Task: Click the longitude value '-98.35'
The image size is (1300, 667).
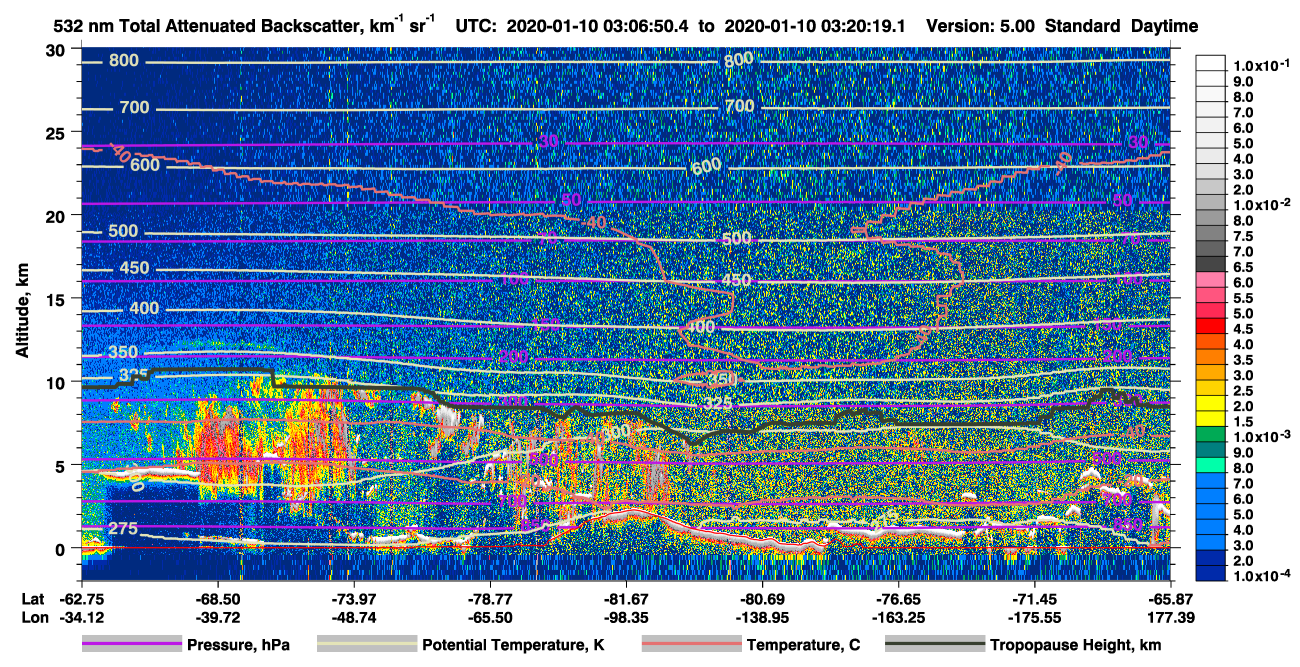Action: click(x=626, y=617)
